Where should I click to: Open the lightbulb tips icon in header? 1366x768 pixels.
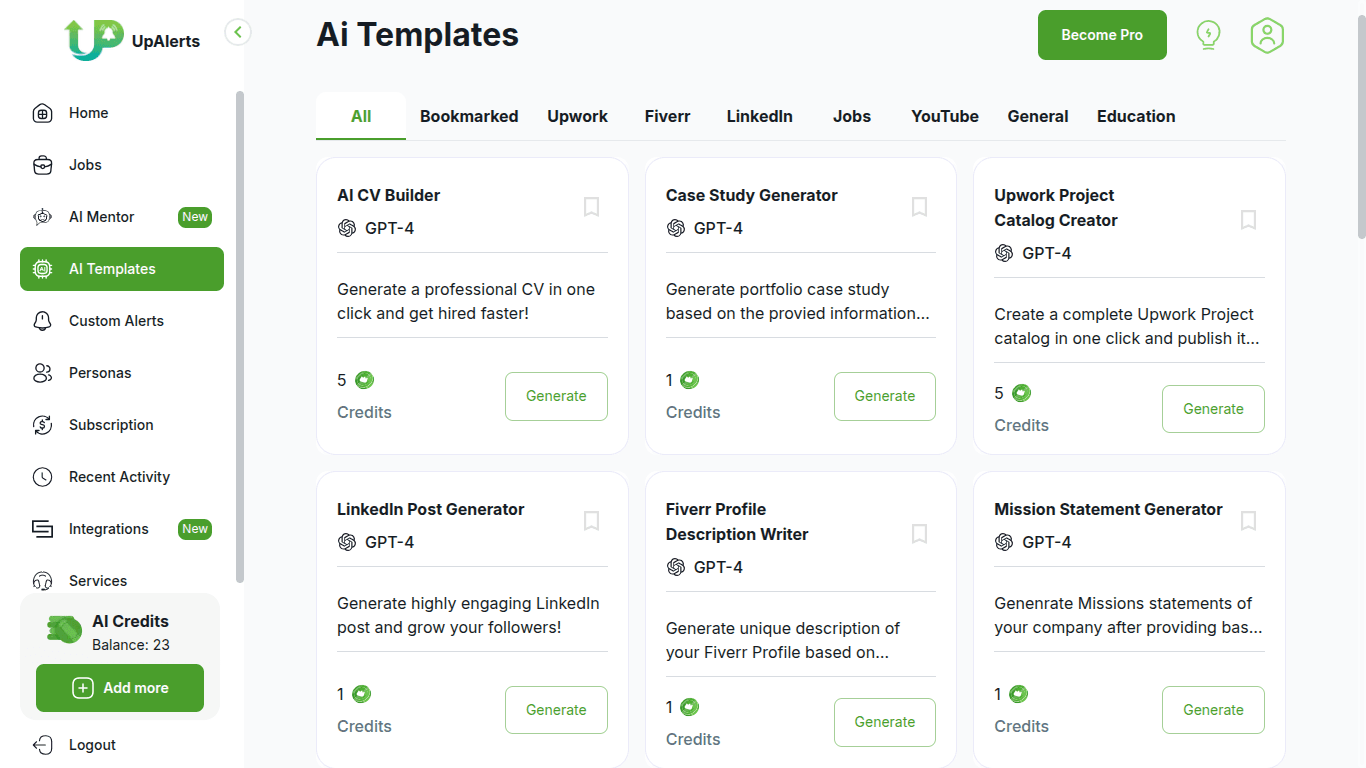[x=1209, y=36]
